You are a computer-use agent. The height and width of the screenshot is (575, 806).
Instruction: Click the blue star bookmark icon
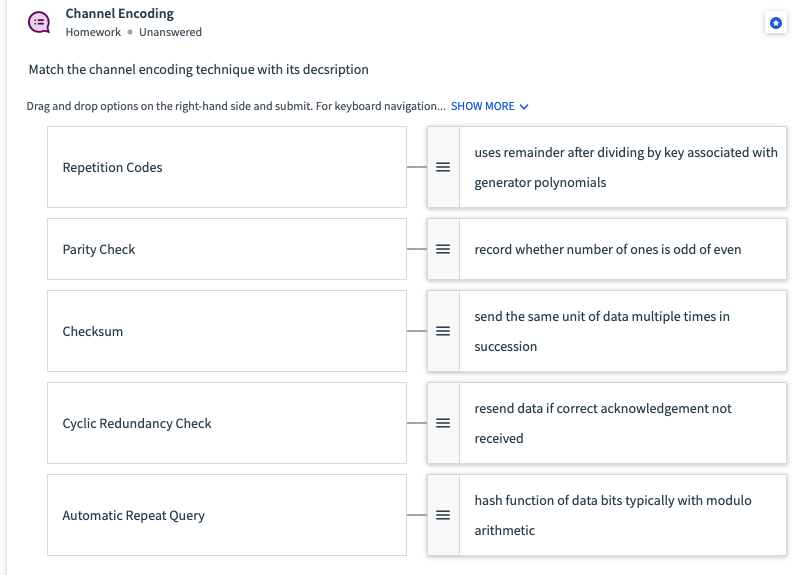pos(776,23)
